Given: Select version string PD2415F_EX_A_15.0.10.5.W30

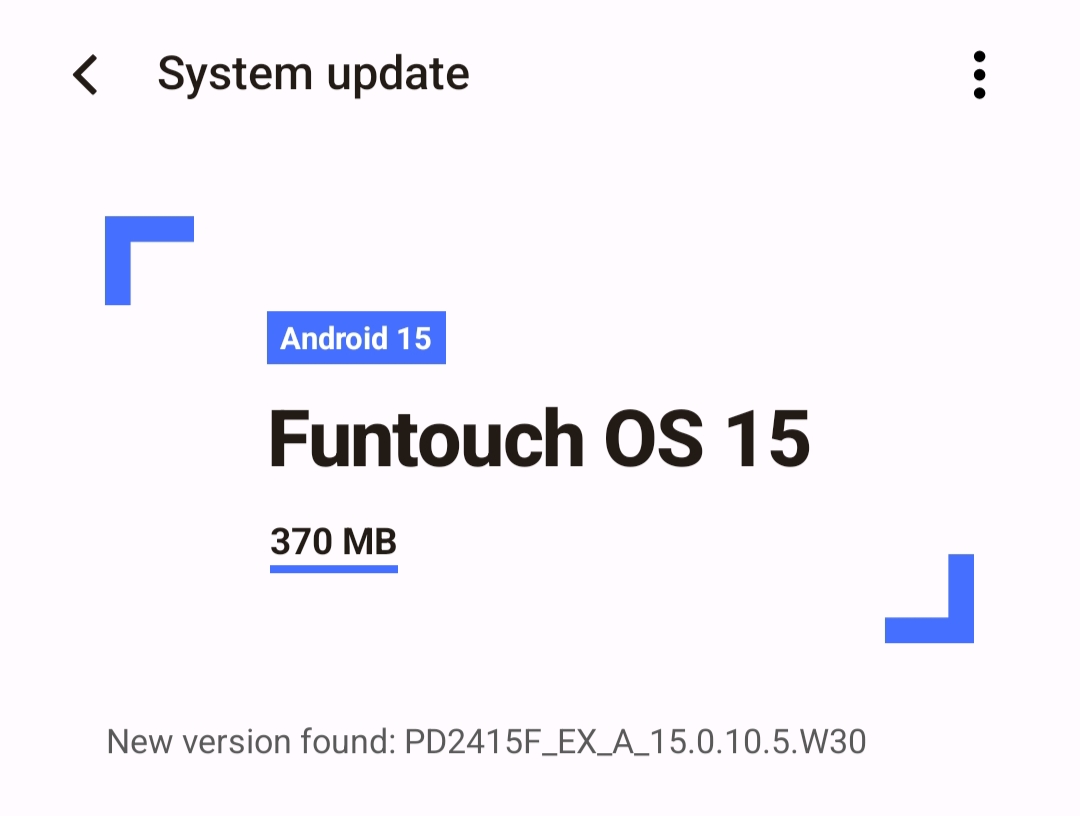Looking at the screenshot, I should 635,742.
